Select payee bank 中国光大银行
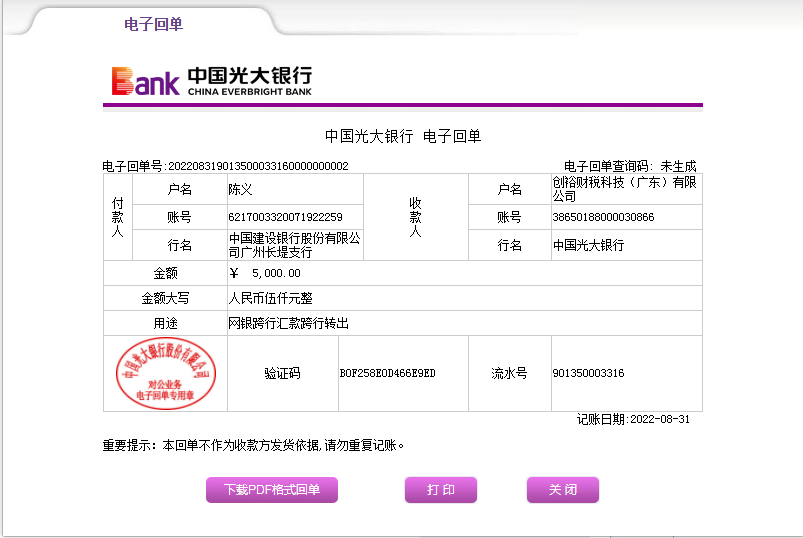Screen dimensions: 803x538 click(x=588, y=245)
